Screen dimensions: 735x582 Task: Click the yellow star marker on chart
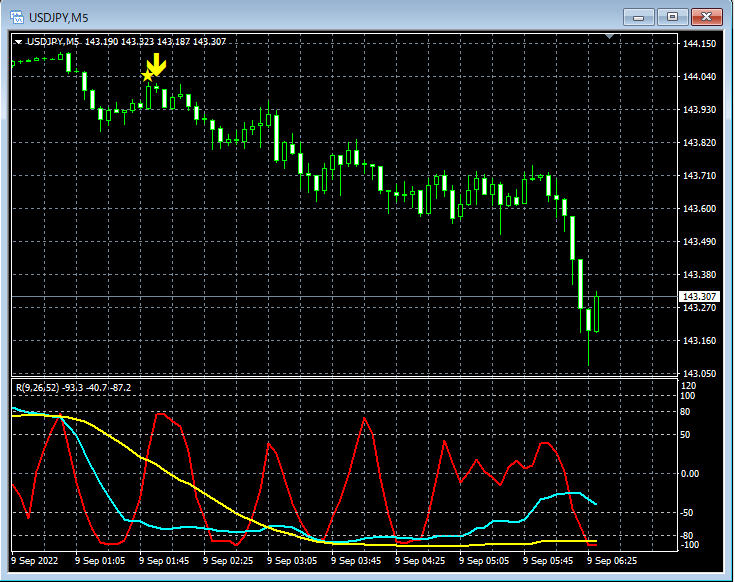(147, 75)
